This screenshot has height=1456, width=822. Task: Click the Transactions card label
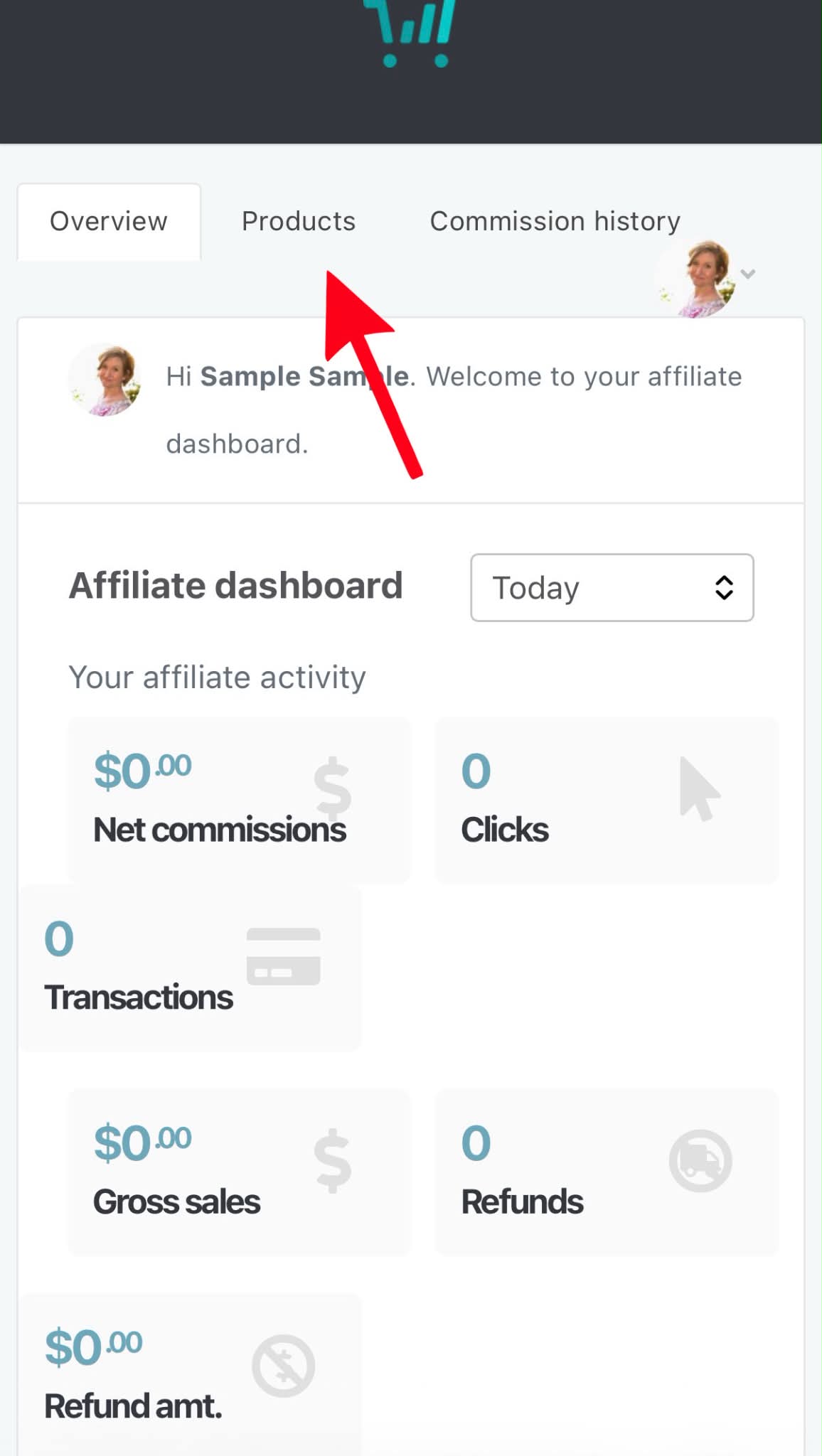pos(139,997)
